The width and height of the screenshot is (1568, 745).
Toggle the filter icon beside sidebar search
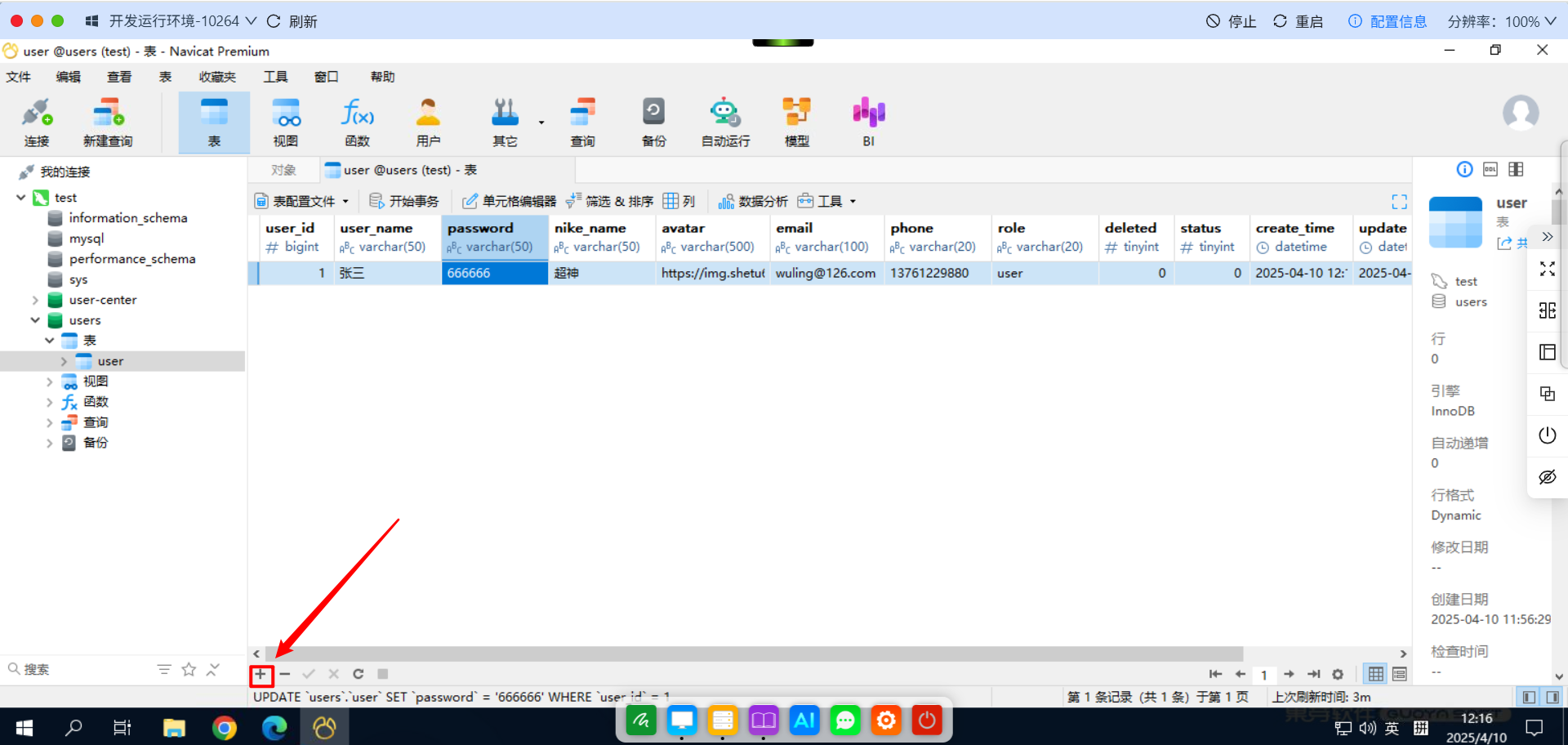(164, 670)
